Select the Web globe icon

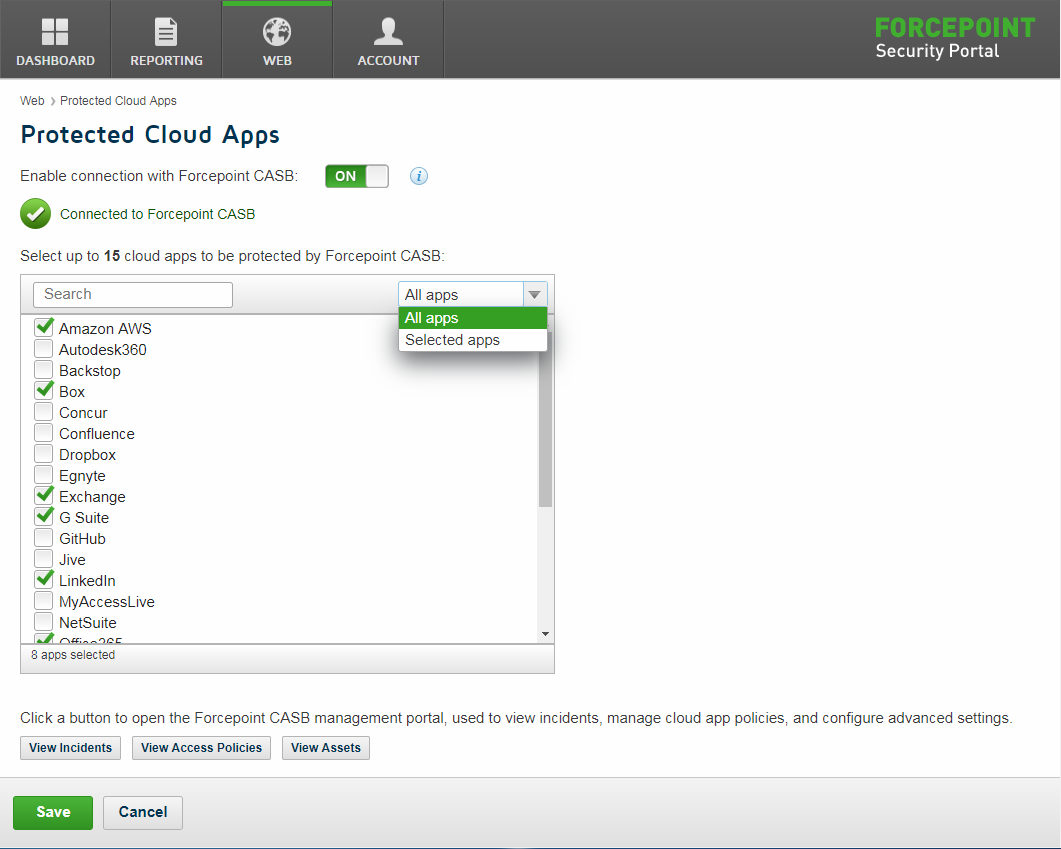pos(277,32)
